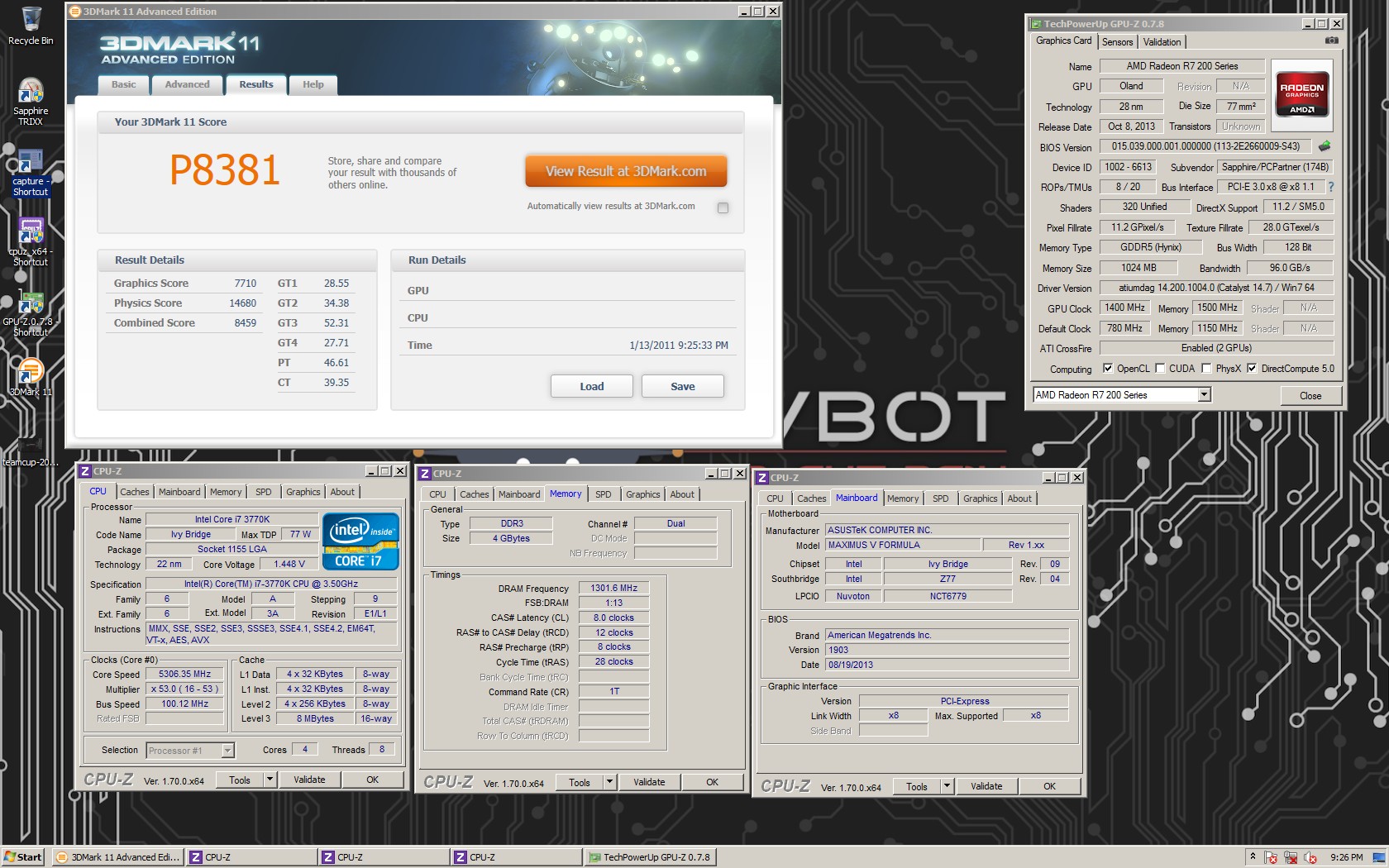Image resolution: width=1389 pixels, height=868 pixels.
Task: Click the P8381 score text
Action: [225, 170]
